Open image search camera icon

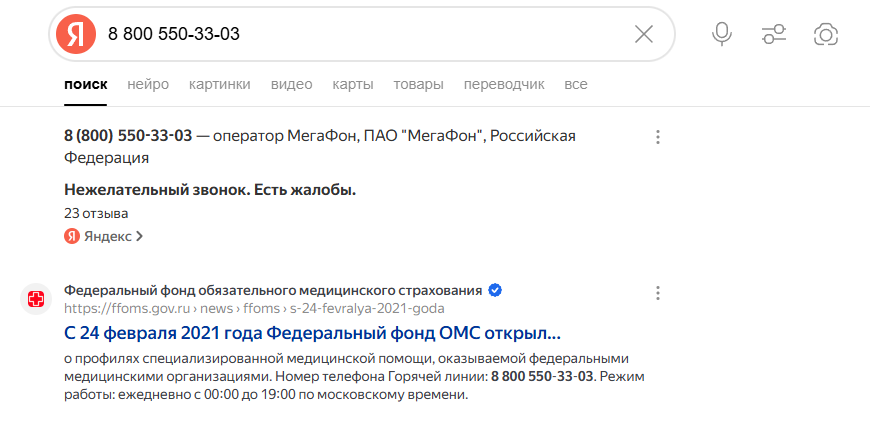(x=826, y=34)
